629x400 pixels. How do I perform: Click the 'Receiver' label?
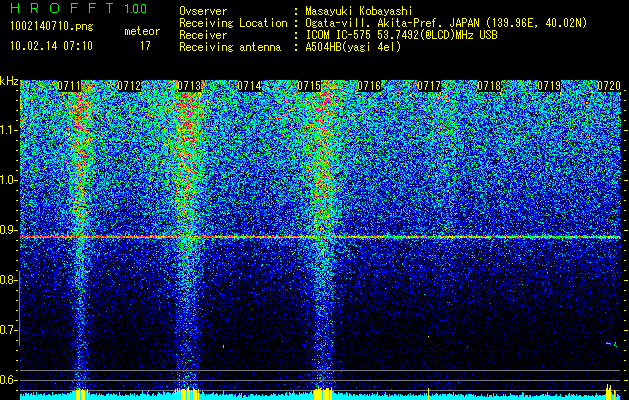203,35
